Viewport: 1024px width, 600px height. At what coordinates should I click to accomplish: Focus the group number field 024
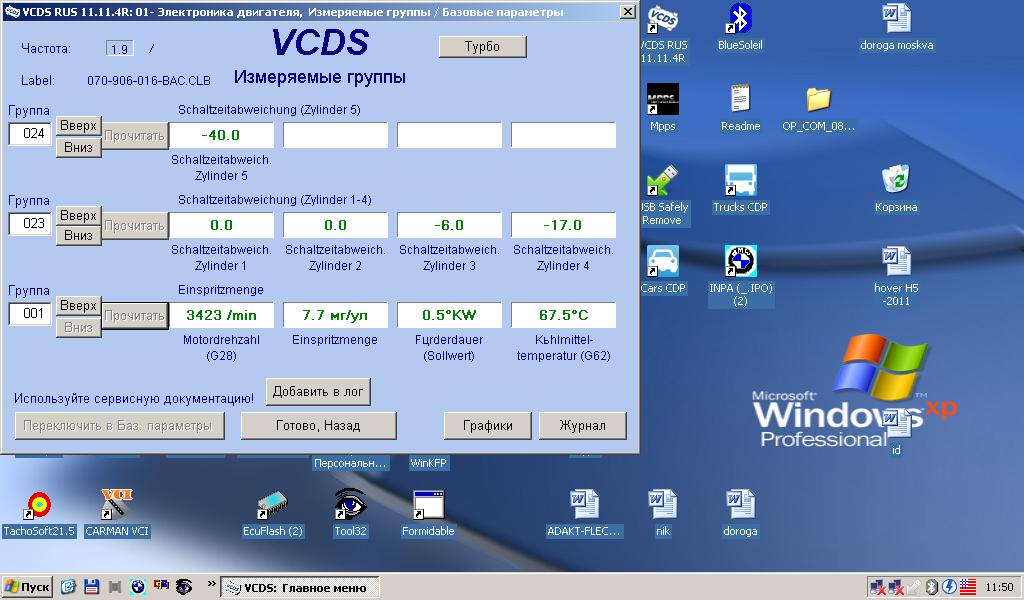coord(30,134)
